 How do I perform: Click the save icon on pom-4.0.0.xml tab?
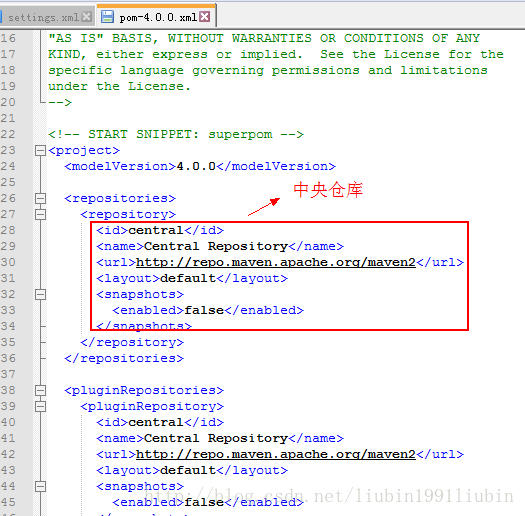click(x=107, y=16)
